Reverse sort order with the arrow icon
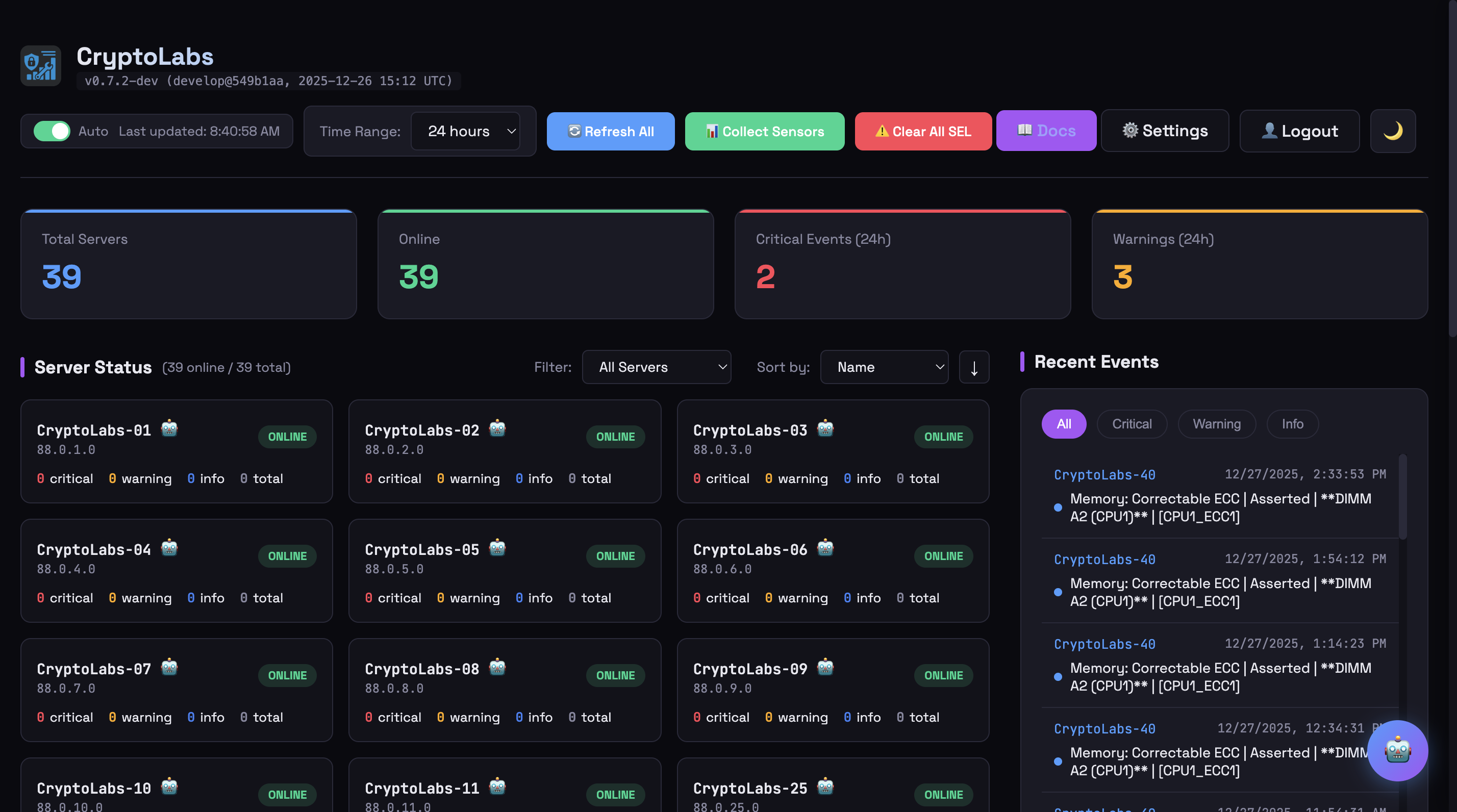The height and width of the screenshot is (812, 1457). pos(974,367)
